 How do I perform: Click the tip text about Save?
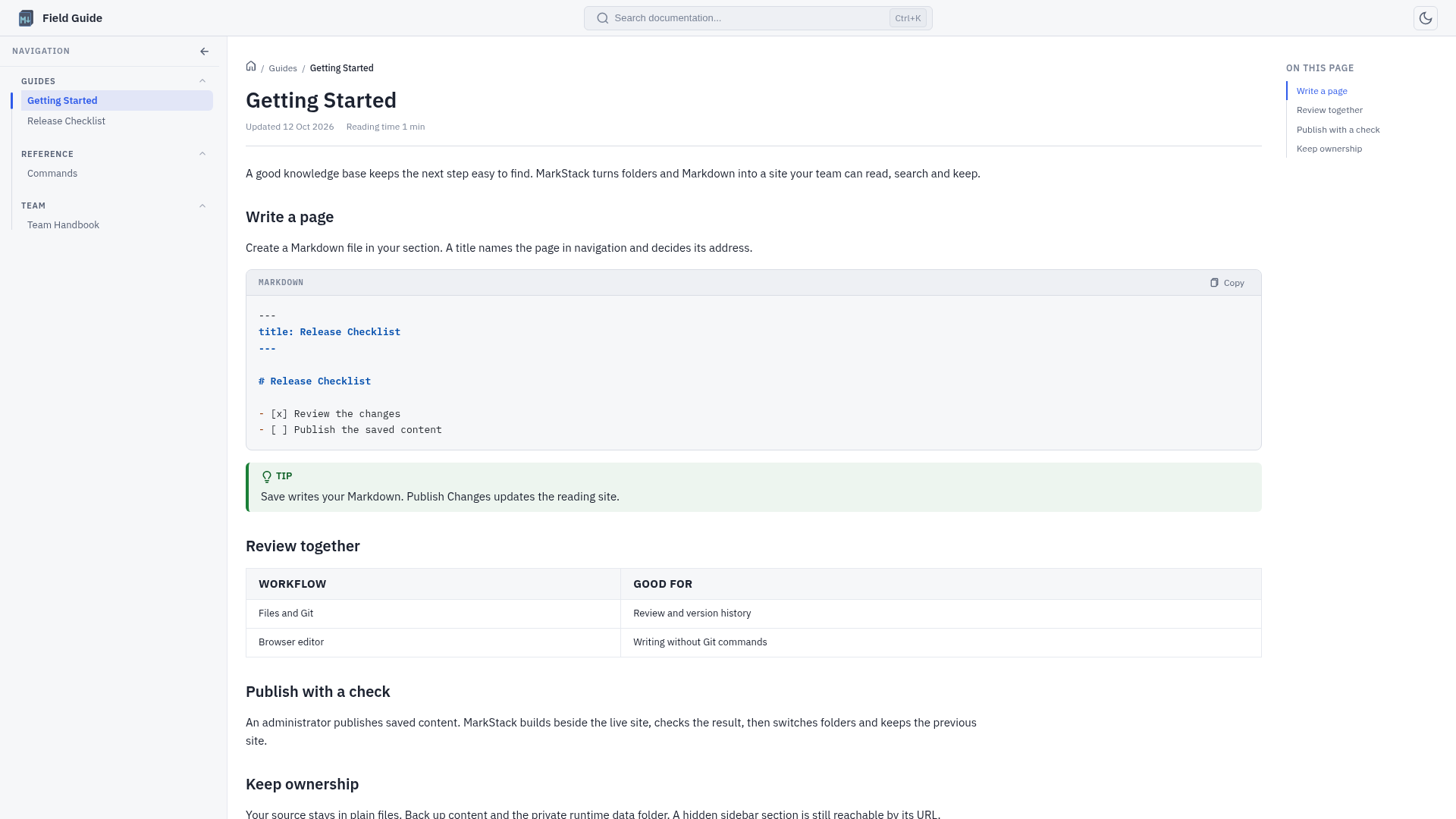click(440, 497)
